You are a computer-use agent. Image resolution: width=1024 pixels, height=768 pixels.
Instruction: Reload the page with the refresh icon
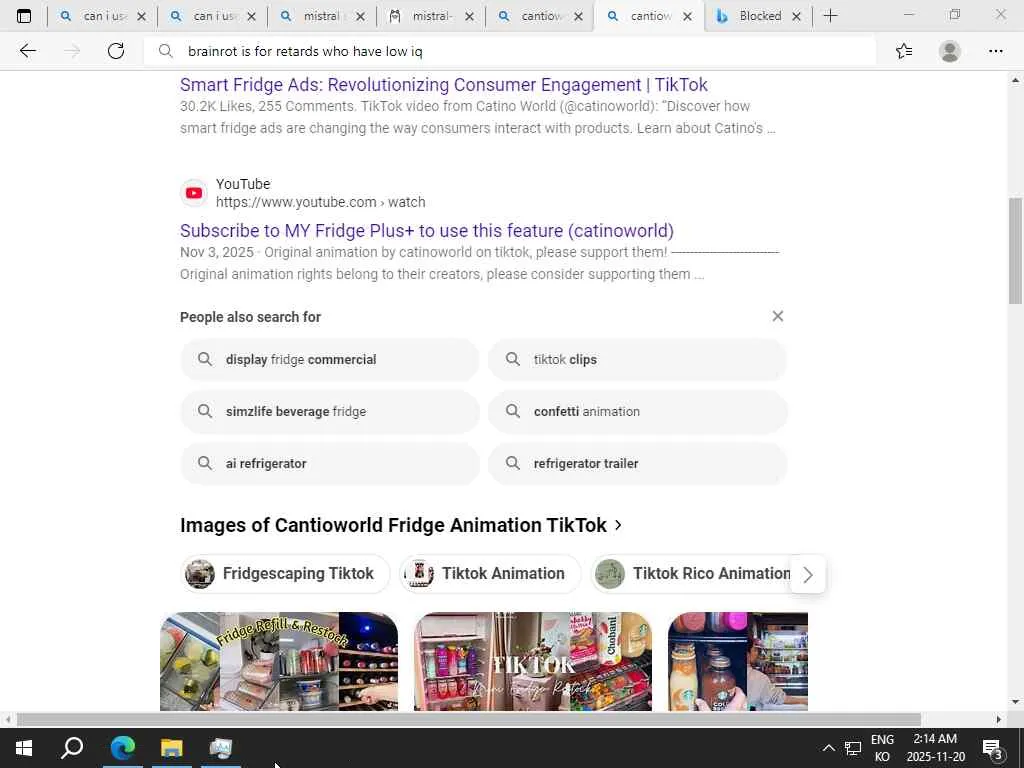tap(116, 51)
